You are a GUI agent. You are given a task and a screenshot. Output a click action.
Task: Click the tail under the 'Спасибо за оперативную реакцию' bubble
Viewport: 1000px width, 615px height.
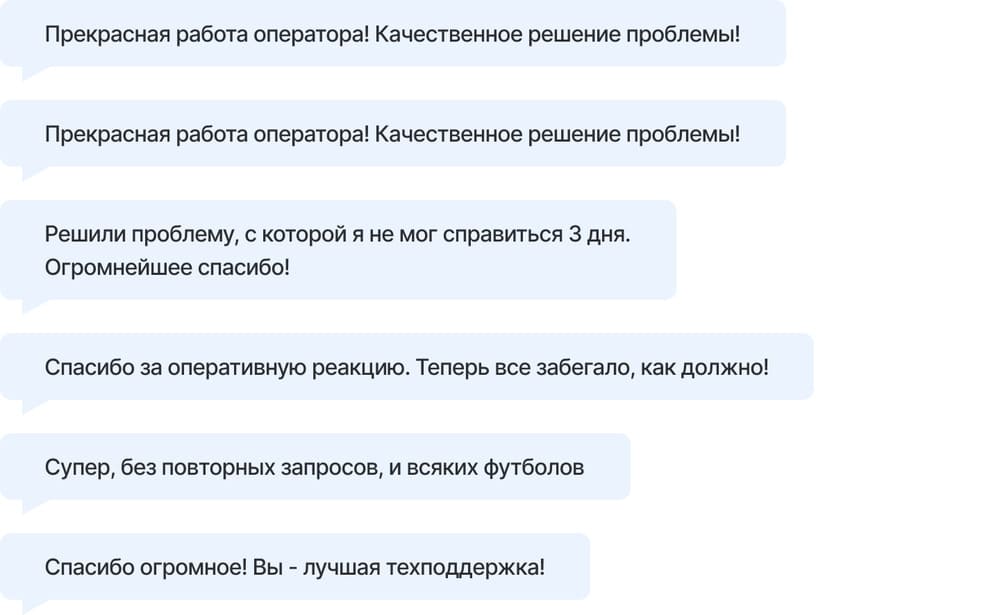point(33,406)
